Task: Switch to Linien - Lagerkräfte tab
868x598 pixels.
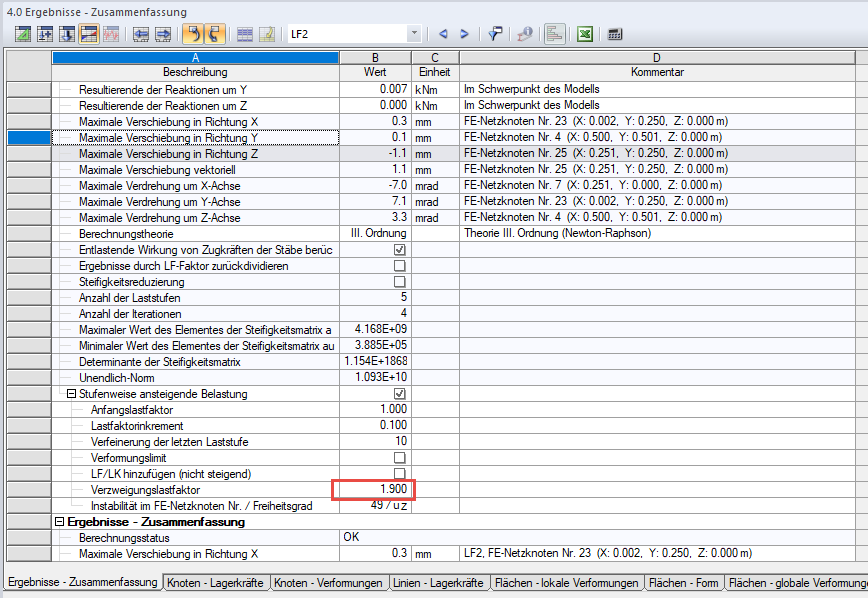Action: coord(438,582)
